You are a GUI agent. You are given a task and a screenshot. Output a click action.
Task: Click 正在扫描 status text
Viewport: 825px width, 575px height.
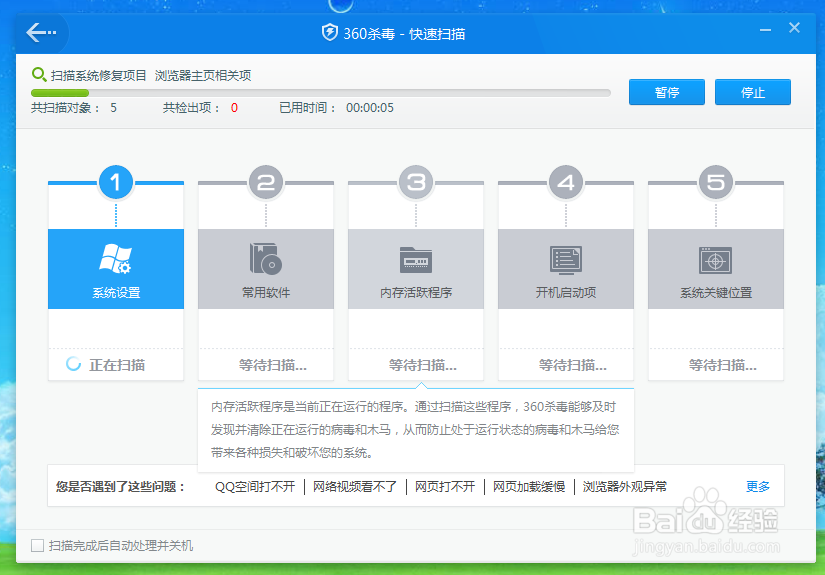pyautogui.click(x=117, y=365)
